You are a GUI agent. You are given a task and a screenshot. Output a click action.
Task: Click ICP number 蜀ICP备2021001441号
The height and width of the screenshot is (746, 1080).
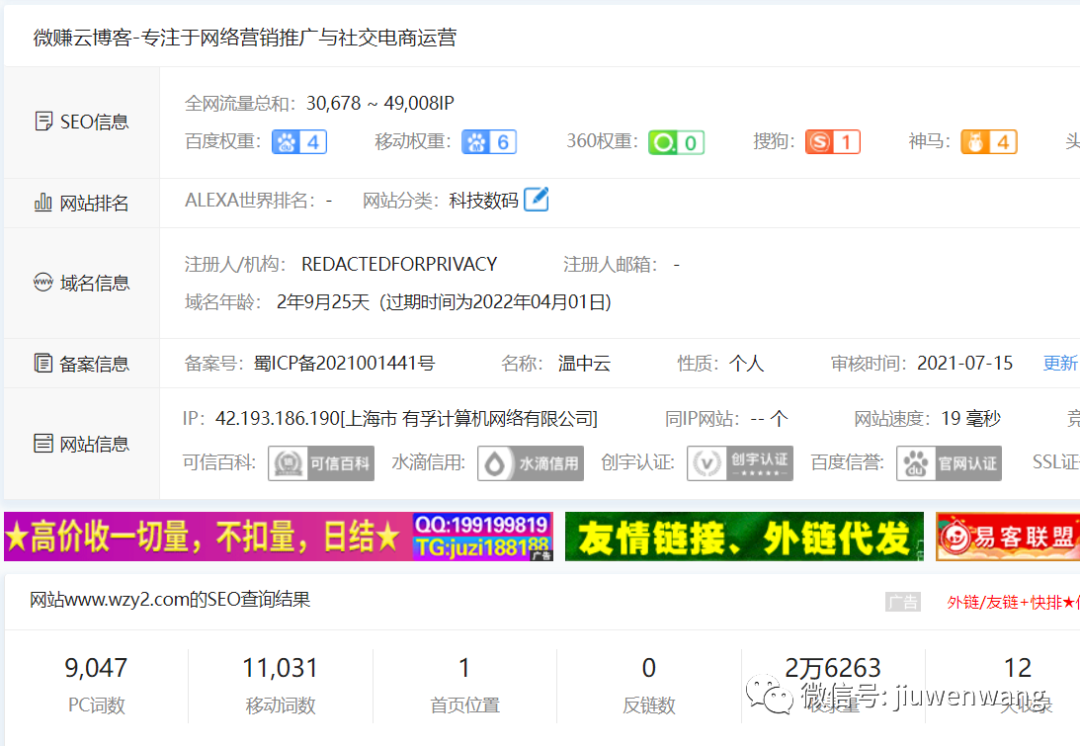pos(344,363)
